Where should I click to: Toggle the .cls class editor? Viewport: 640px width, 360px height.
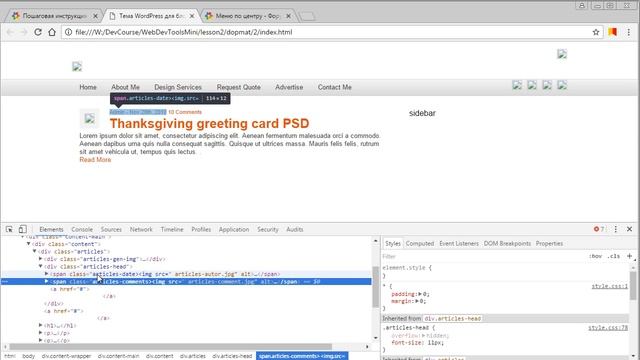click(613, 256)
